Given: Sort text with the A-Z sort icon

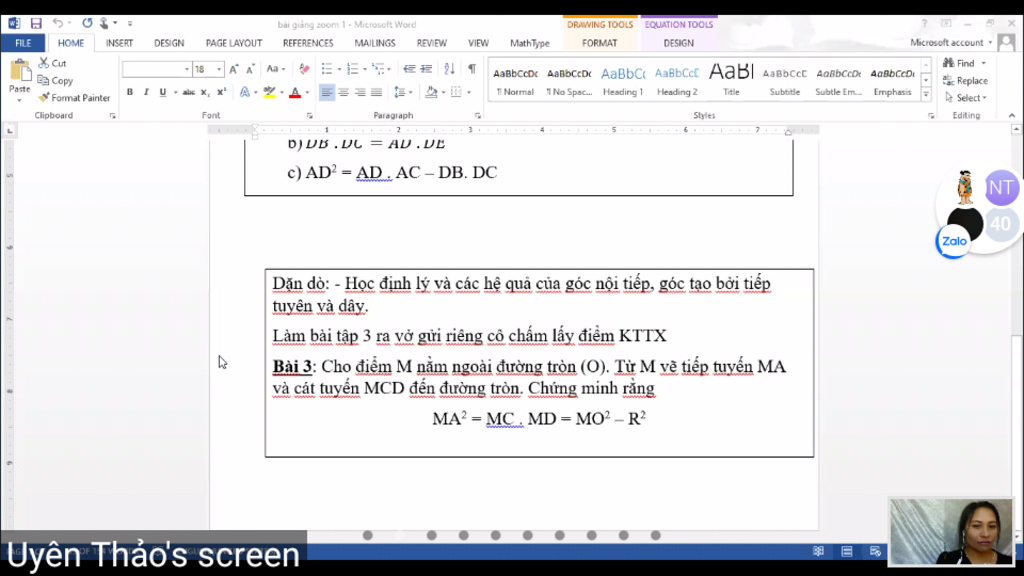Looking at the screenshot, I should pyautogui.click(x=449, y=69).
